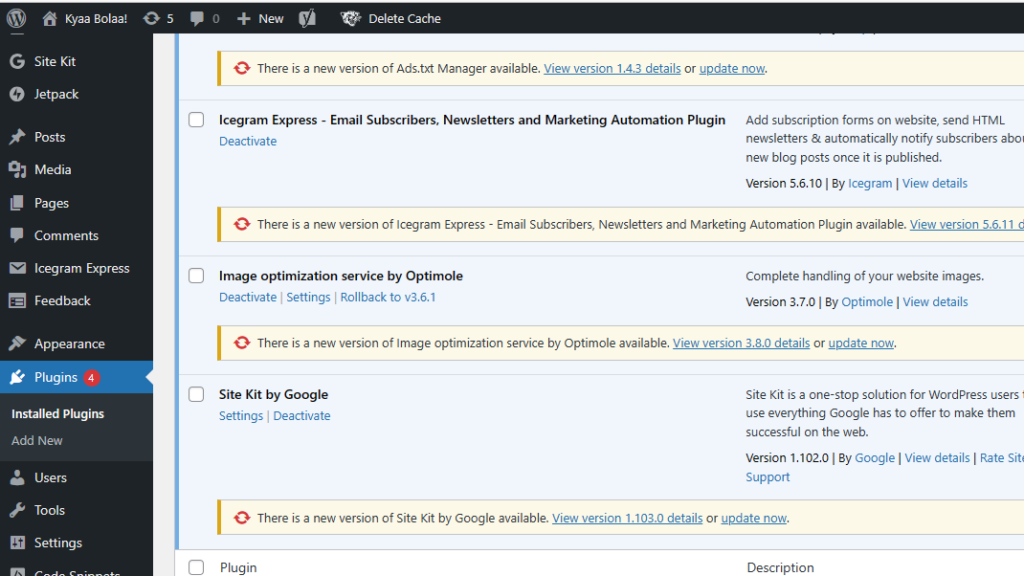
Task: Open the Optimole author link
Action: [867, 302]
